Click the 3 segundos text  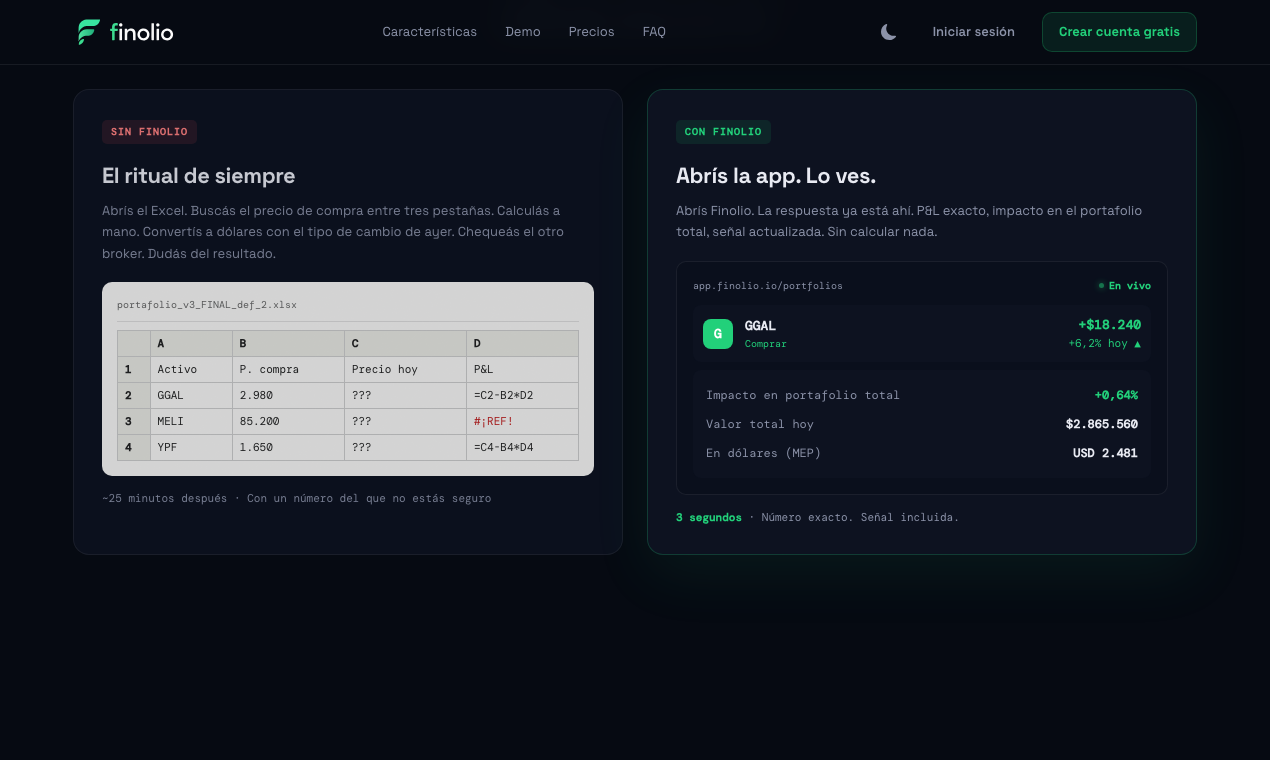(709, 518)
